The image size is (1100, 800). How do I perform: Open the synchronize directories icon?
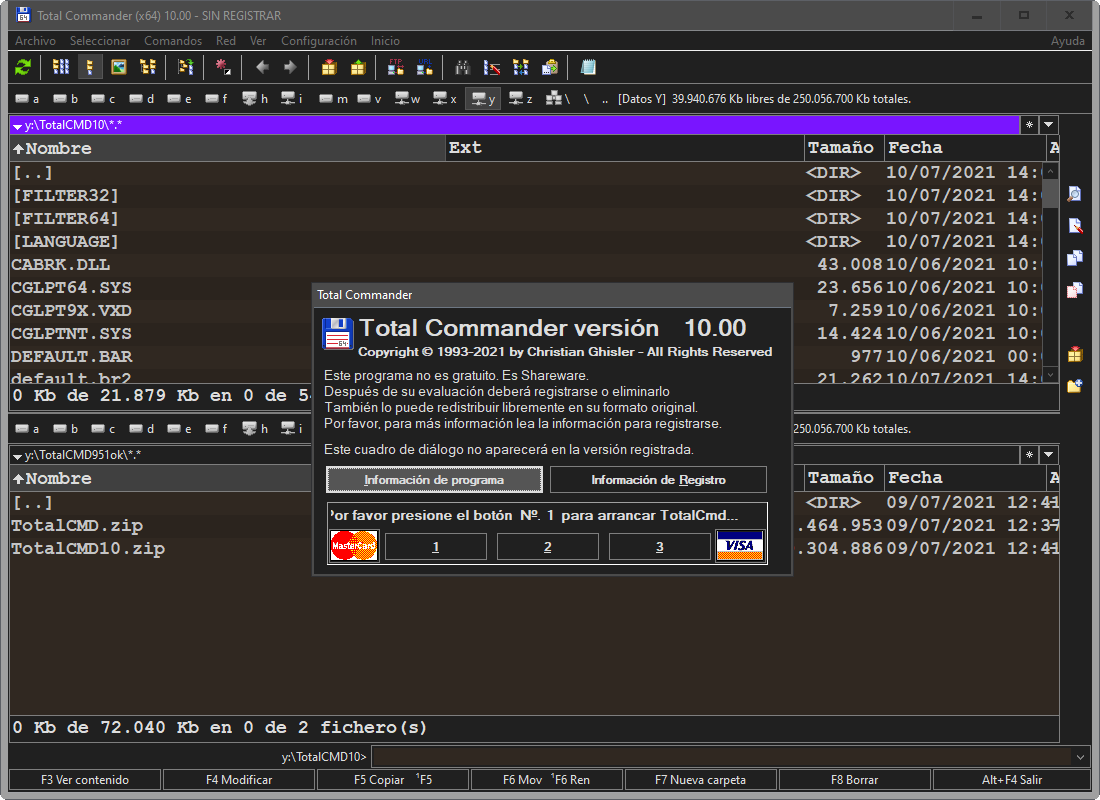[521, 67]
